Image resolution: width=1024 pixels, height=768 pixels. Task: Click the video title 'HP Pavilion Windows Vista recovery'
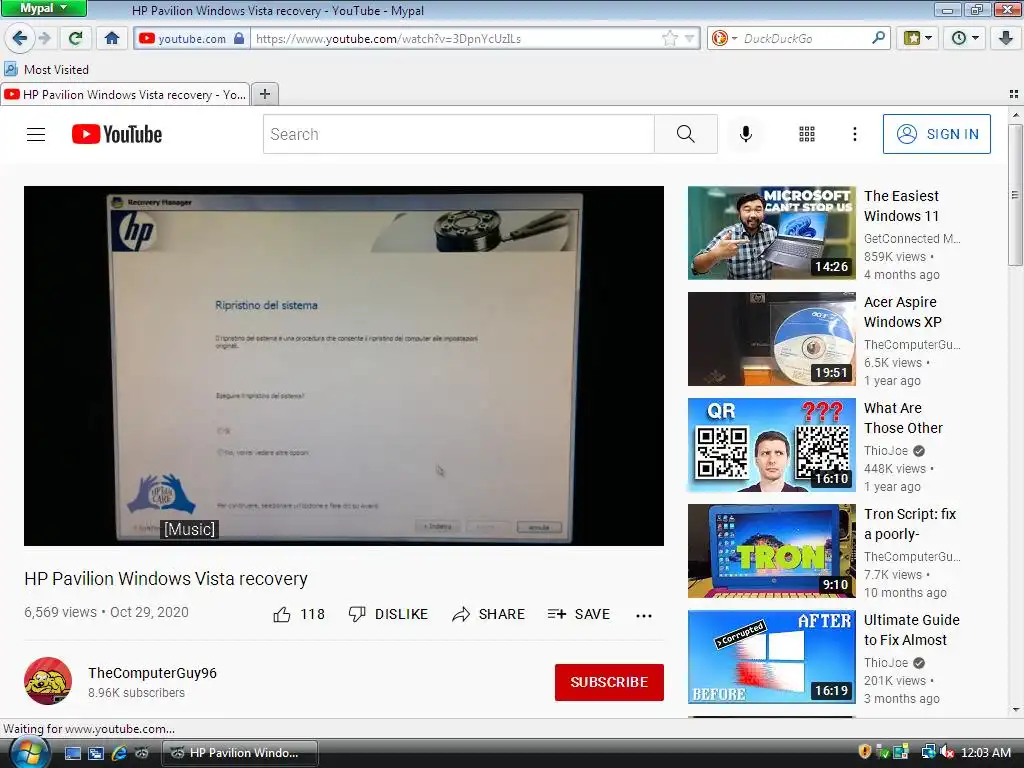(x=166, y=579)
